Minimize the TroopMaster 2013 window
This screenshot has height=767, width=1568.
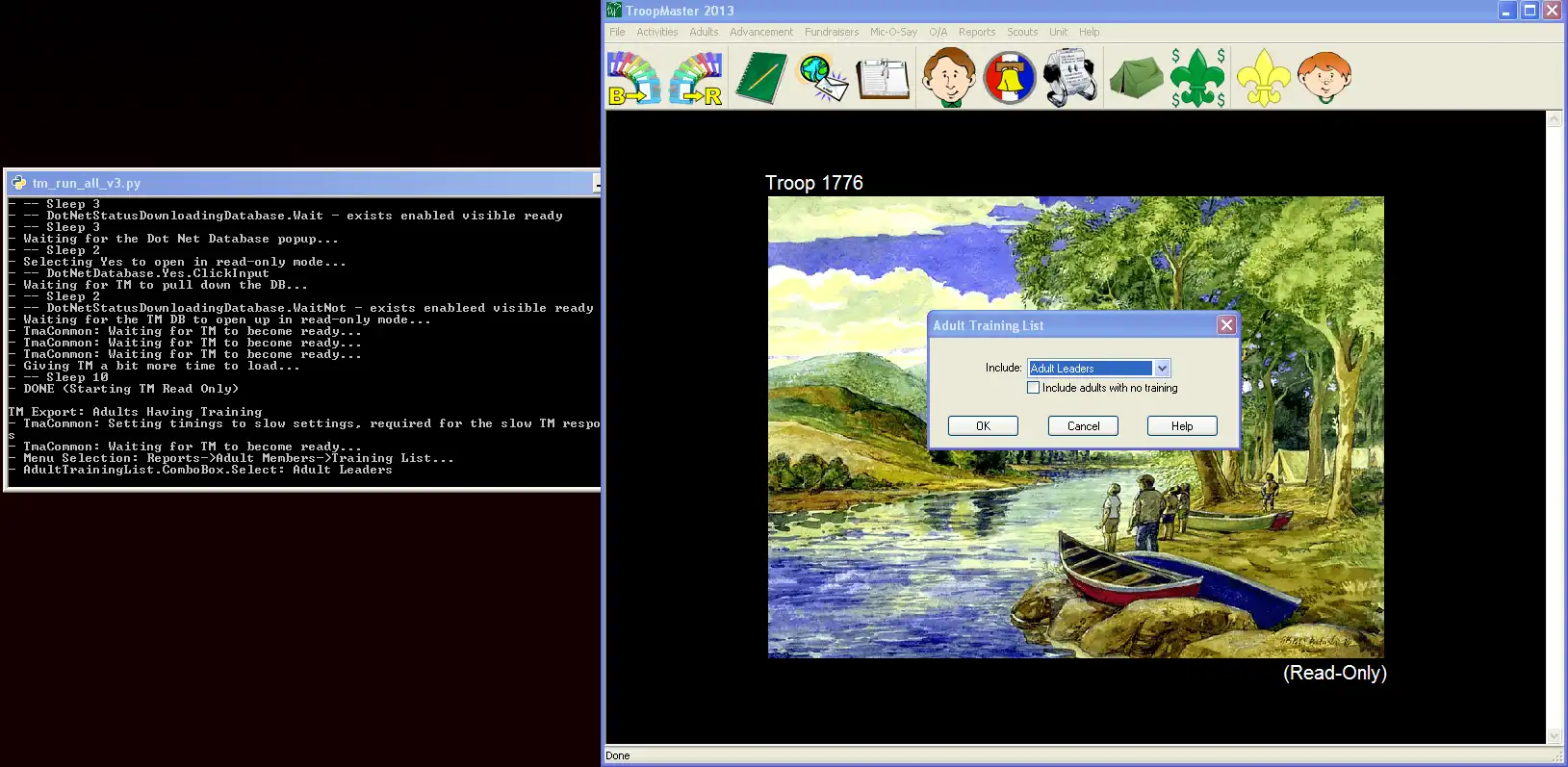pyautogui.click(x=1507, y=11)
